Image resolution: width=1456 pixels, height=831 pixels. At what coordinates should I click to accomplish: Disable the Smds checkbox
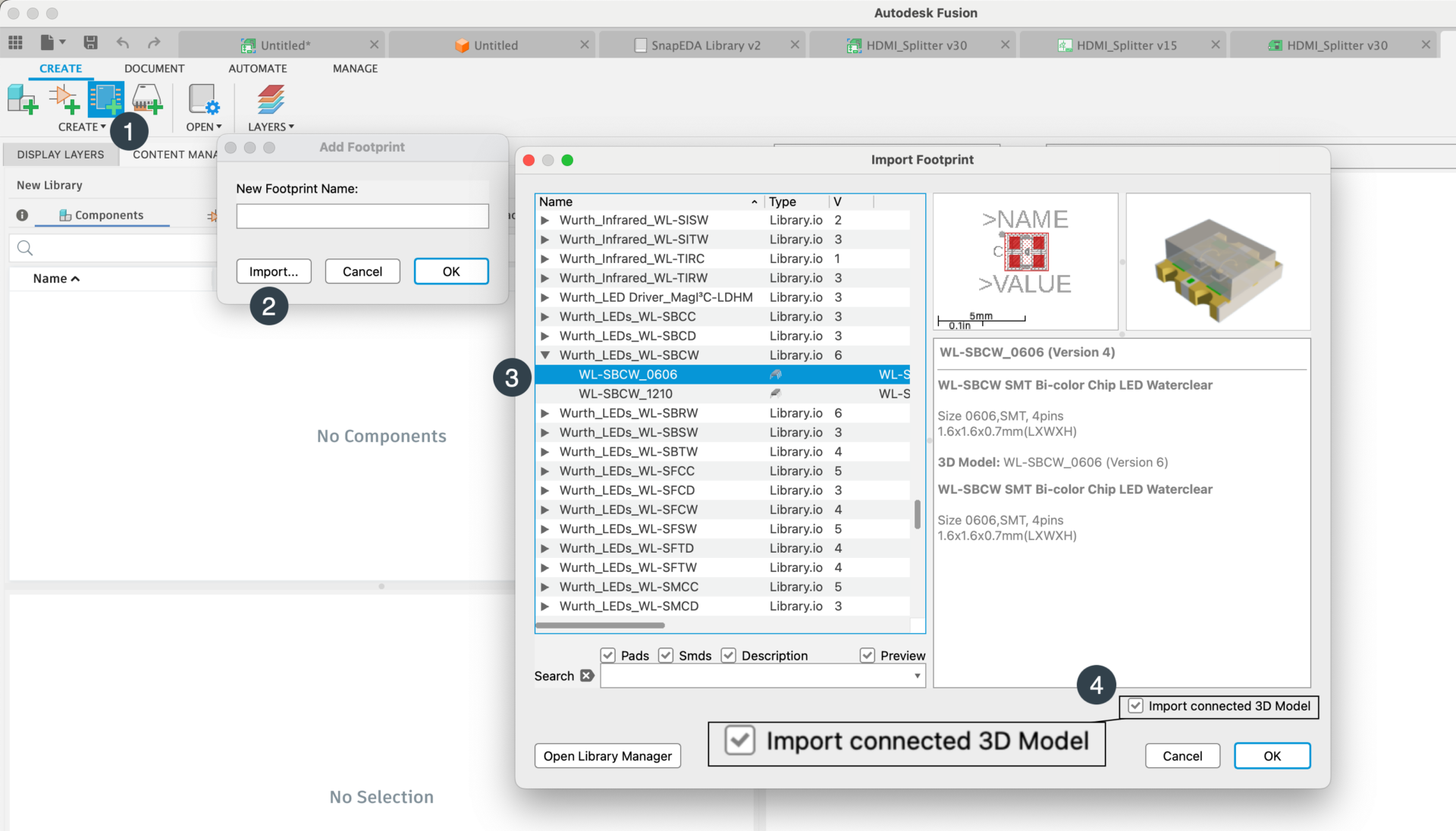(x=666, y=655)
